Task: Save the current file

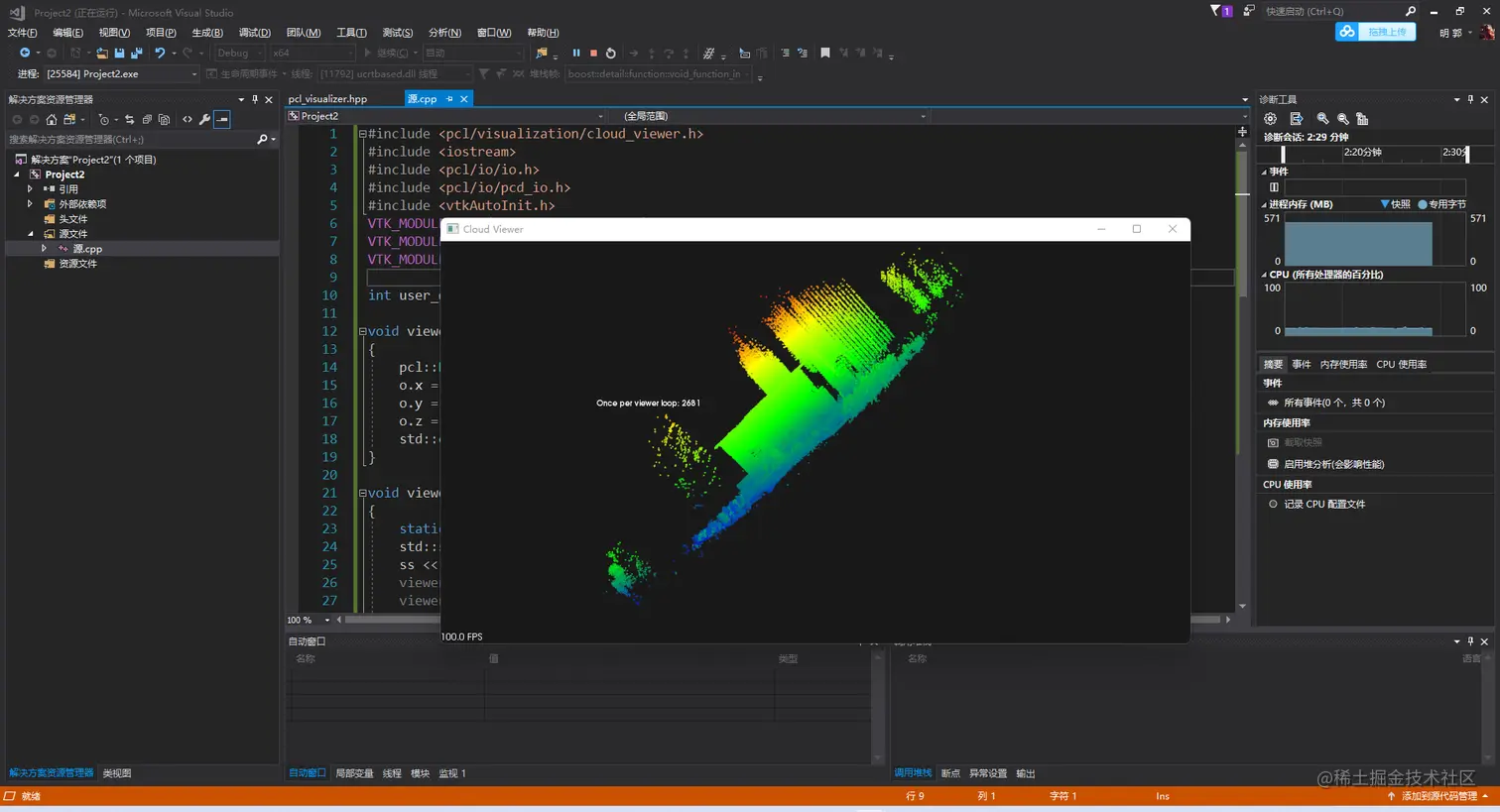Action: (119, 53)
